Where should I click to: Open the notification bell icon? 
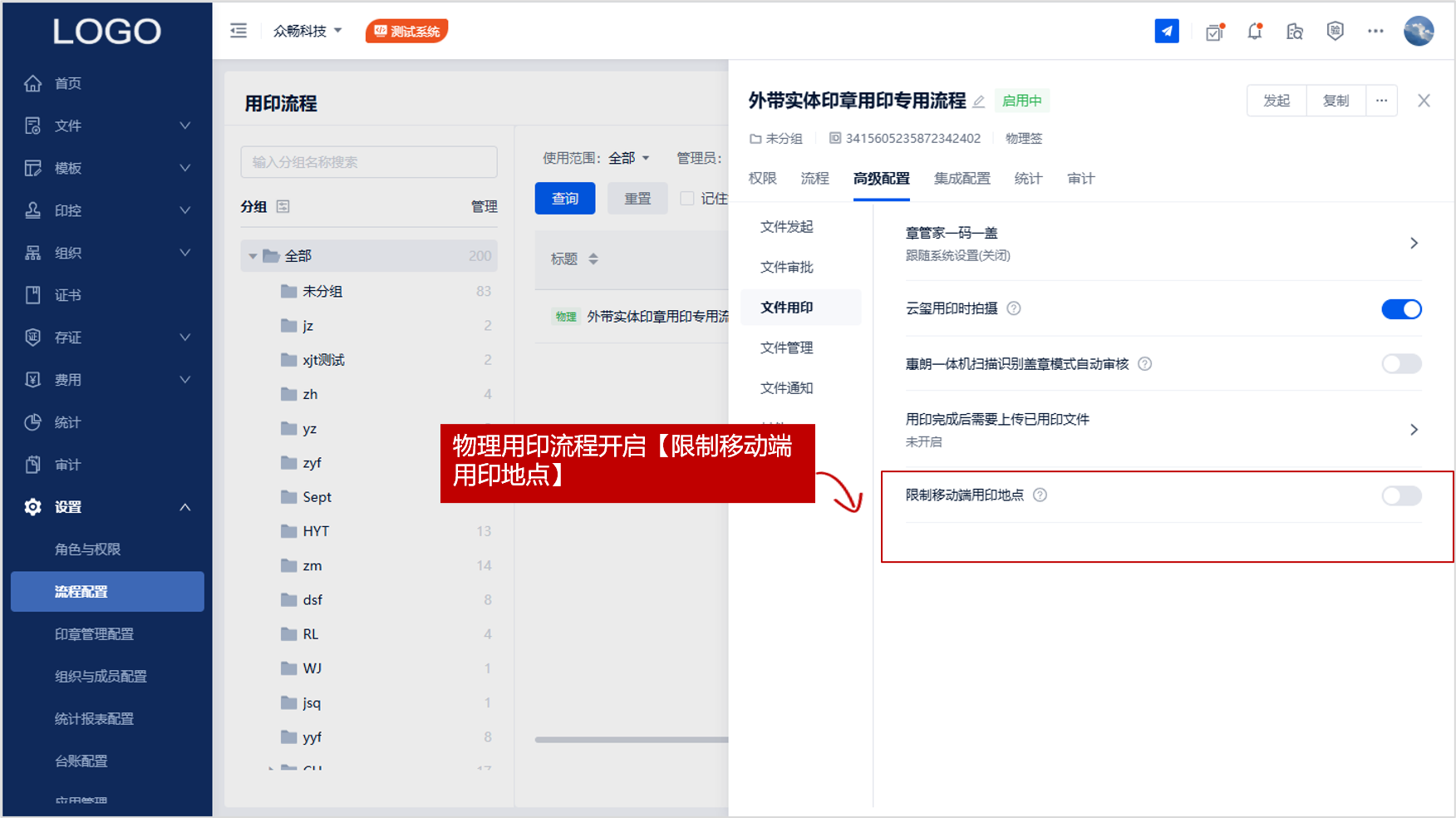coord(1254,32)
